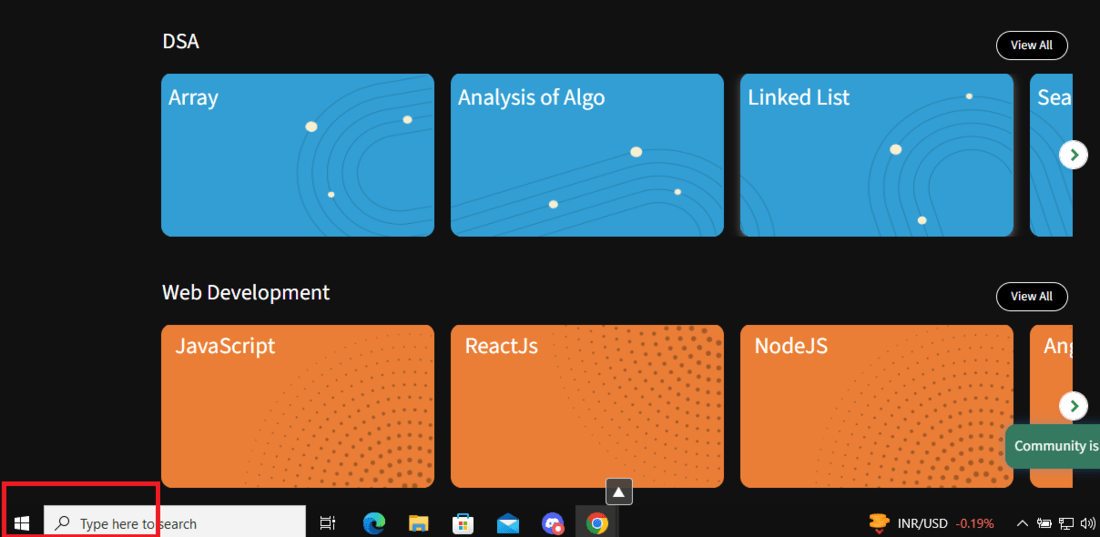Open the volume control tray icon
1100x537 pixels.
point(1088,523)
